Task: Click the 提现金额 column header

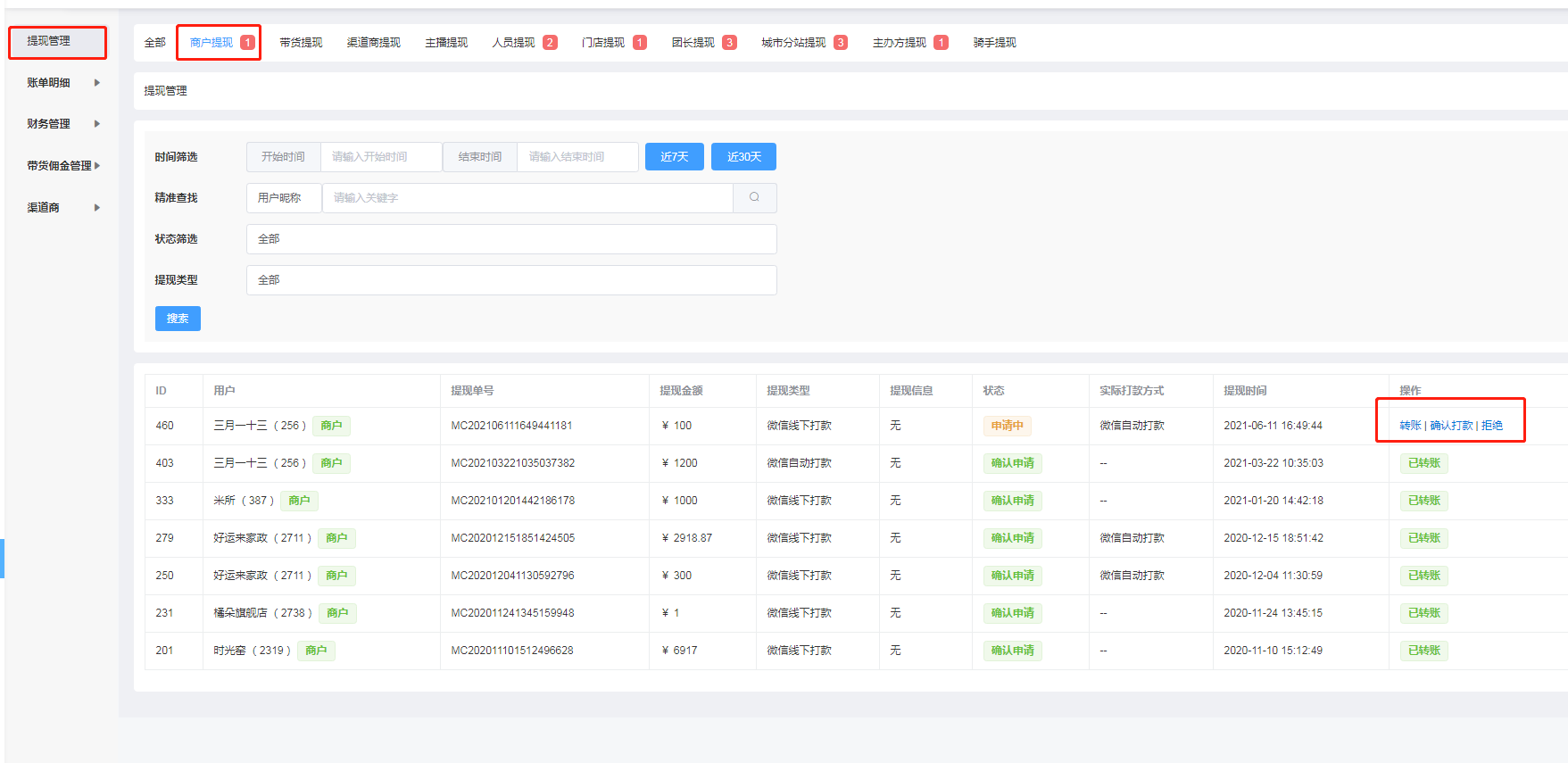Action: pos(681,391)
